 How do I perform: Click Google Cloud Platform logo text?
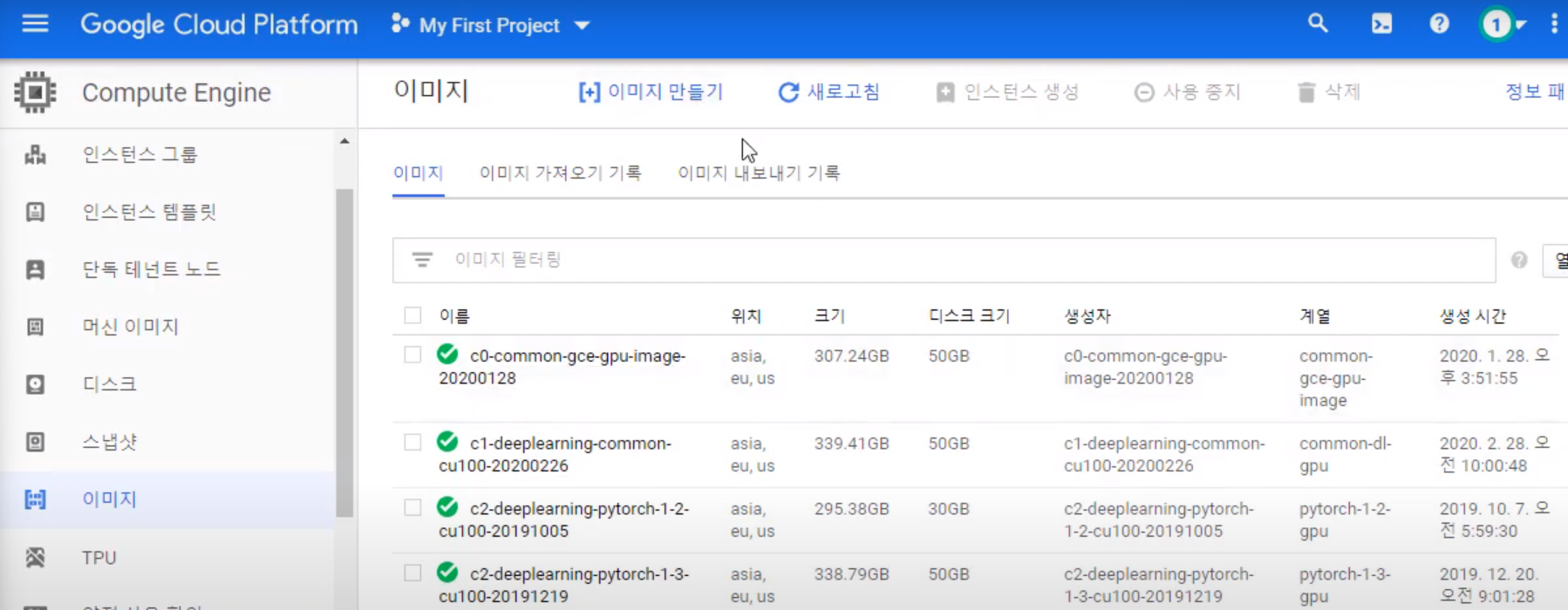coord(219,24)
